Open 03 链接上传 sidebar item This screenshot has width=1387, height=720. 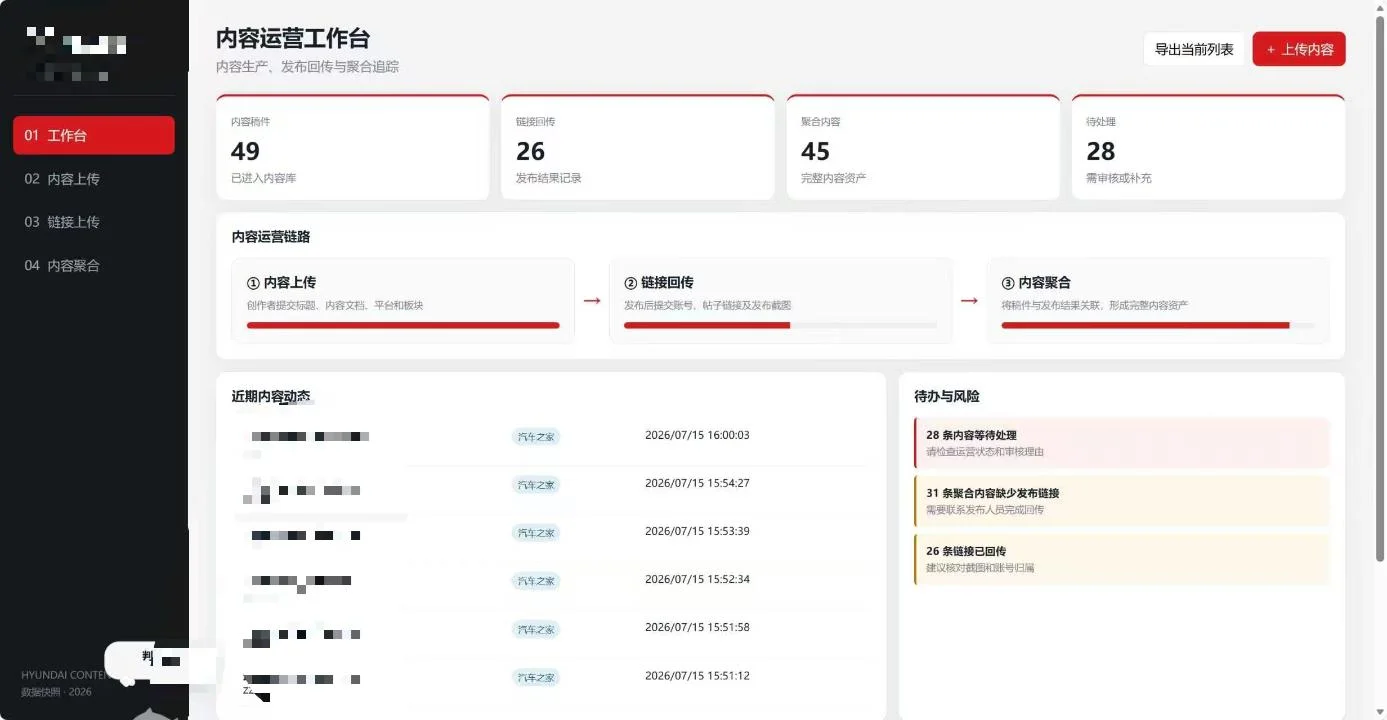[94, 222]
